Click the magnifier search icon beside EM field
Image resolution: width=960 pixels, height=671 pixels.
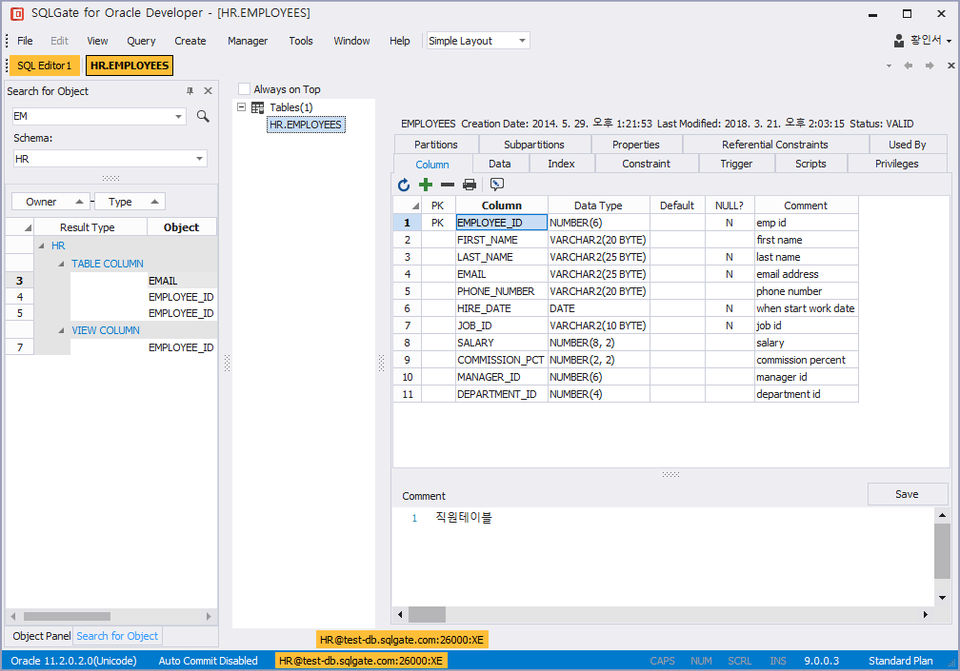tap(203, 117)
